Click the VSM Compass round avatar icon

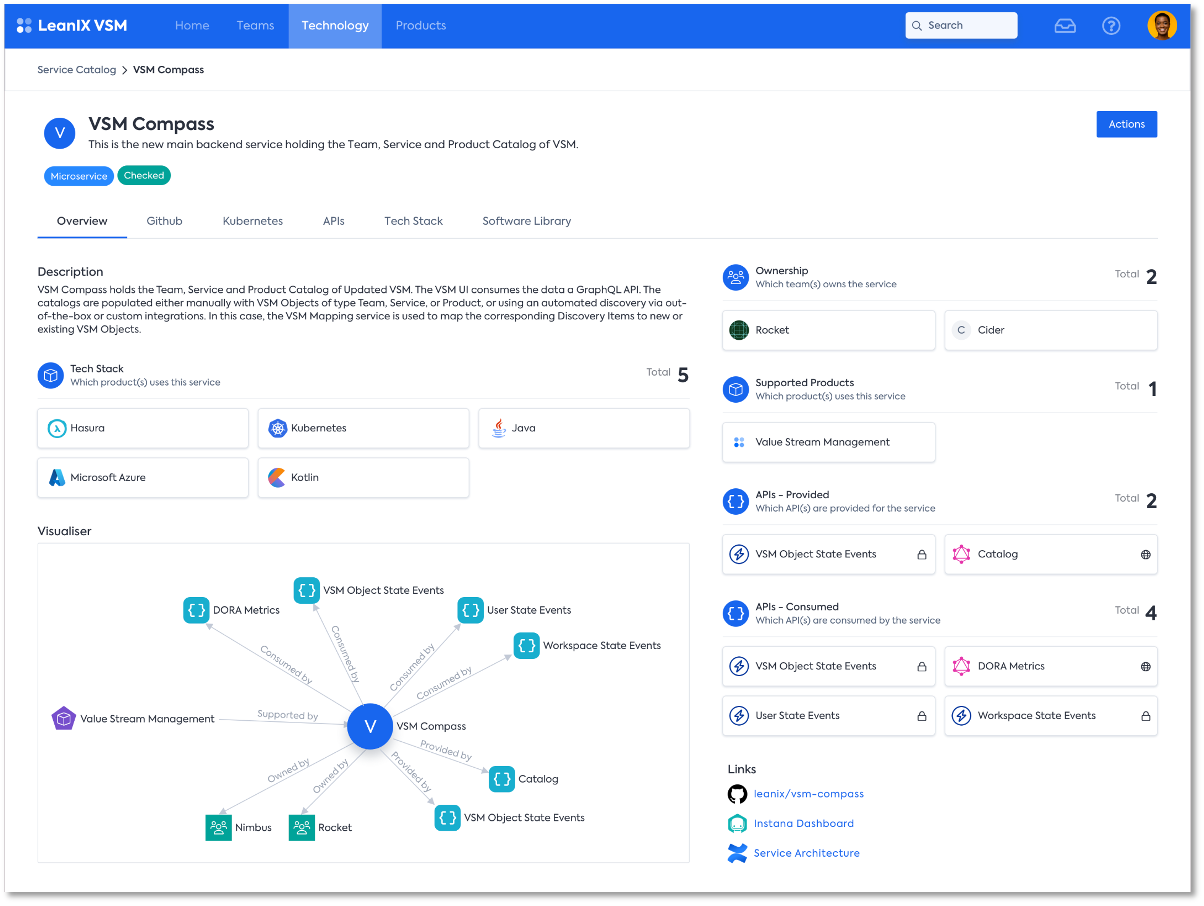click(x=60, y=133)
